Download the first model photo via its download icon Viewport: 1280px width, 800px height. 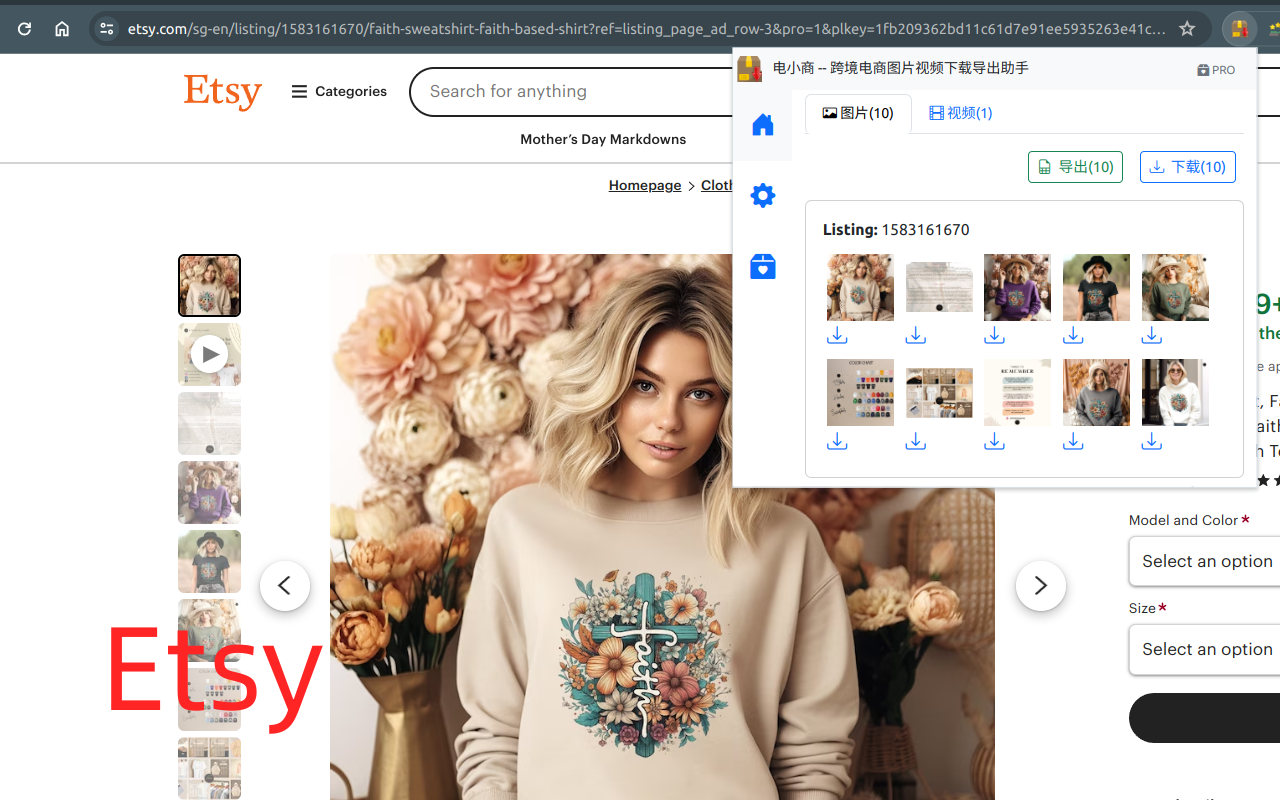pos(837,334)
